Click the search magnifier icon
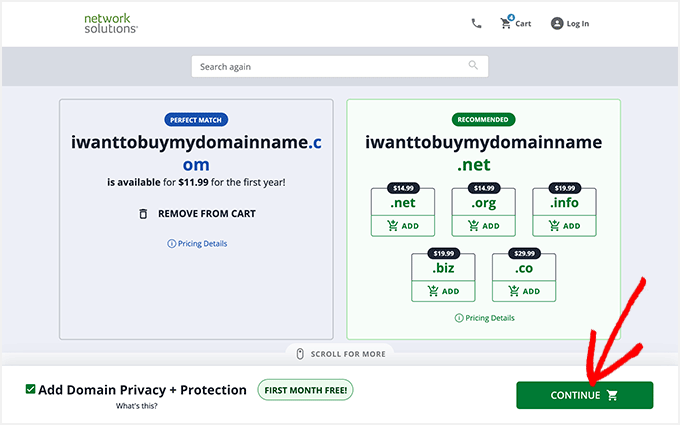The image size is (680, 425). coord(473,66)
